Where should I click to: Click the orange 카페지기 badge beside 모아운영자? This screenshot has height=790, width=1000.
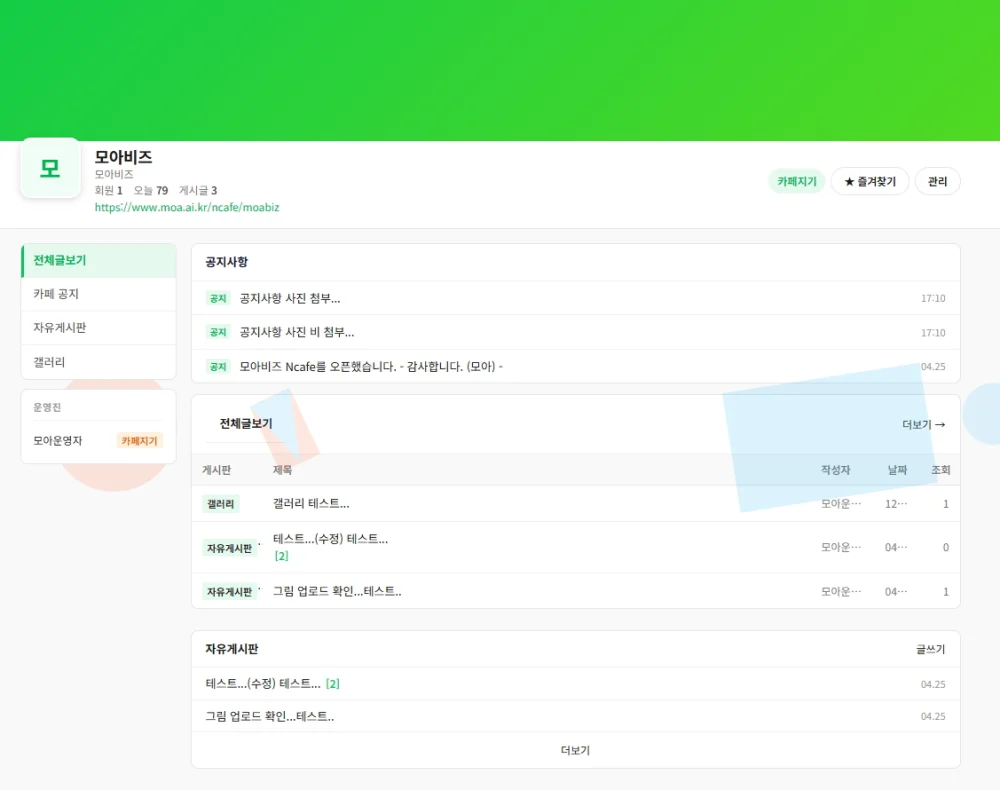[139, 441]
